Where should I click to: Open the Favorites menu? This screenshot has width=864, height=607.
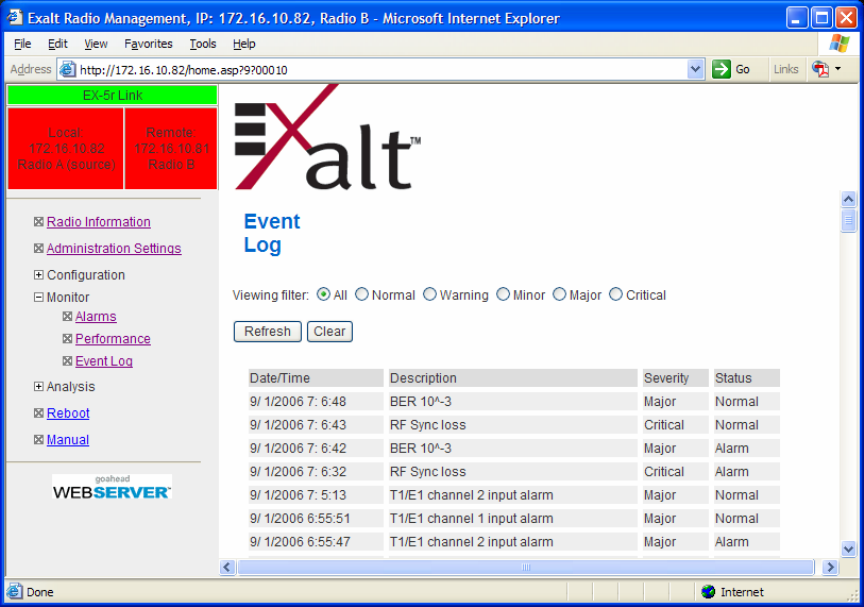[148, 44]
